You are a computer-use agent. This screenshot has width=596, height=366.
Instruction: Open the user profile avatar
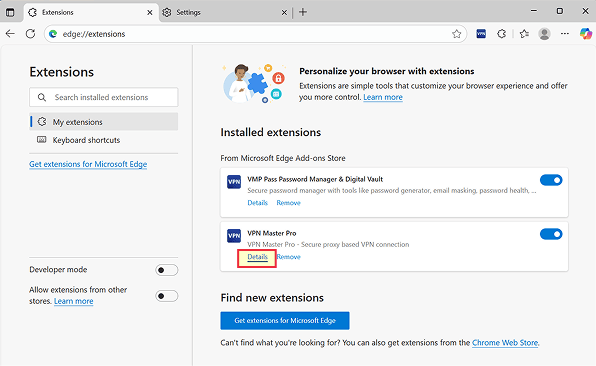(544, 34)
